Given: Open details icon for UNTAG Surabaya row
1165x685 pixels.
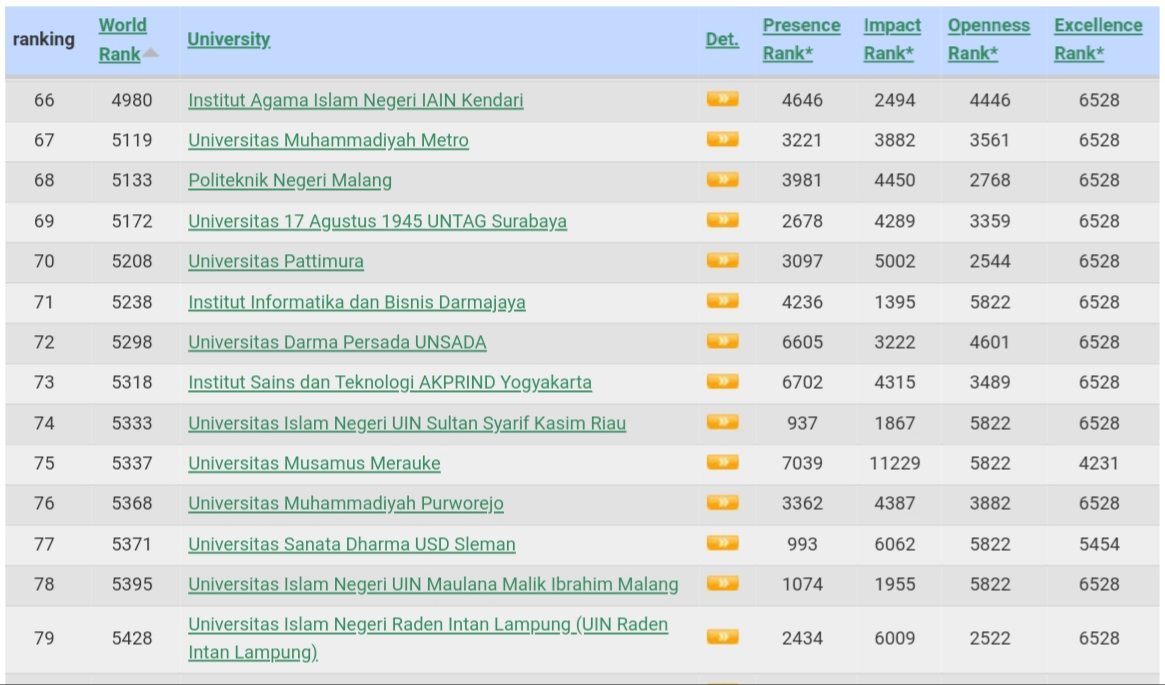Looking at the screenshot, I should tap(722, 220).
